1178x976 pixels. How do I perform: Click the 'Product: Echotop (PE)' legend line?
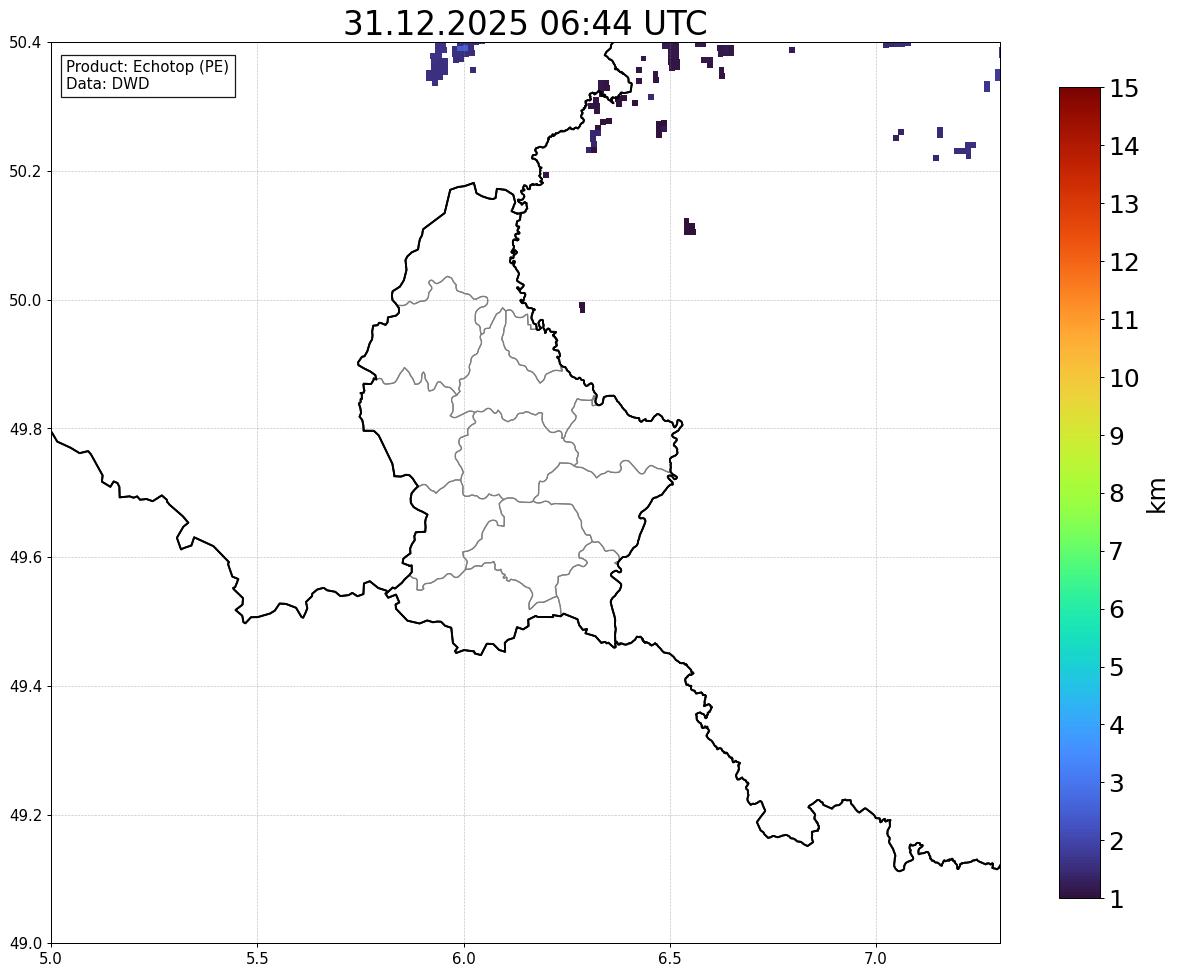147,66
